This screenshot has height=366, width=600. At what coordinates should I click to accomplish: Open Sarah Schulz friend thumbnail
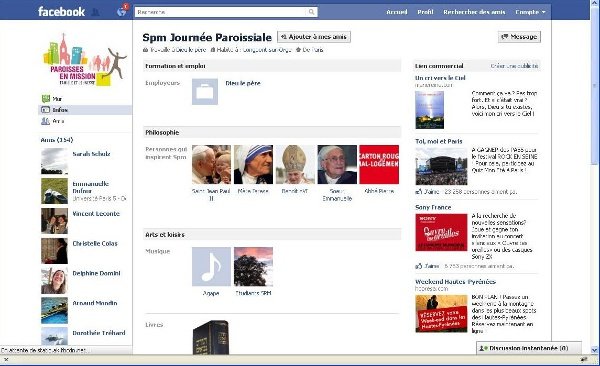(x=54, y=161)
